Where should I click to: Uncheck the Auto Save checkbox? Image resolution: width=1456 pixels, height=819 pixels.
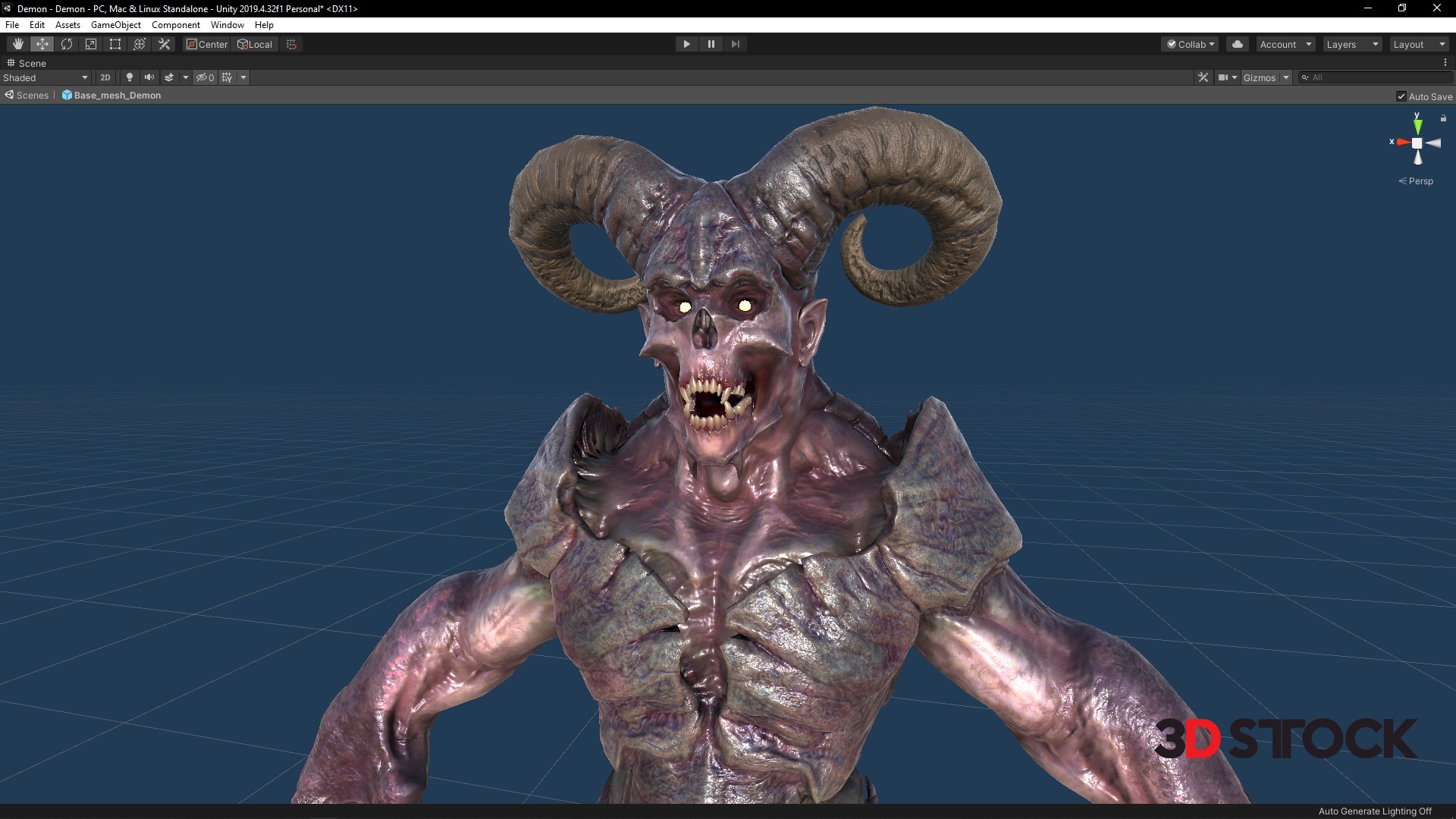click(x=1401, y=96)
